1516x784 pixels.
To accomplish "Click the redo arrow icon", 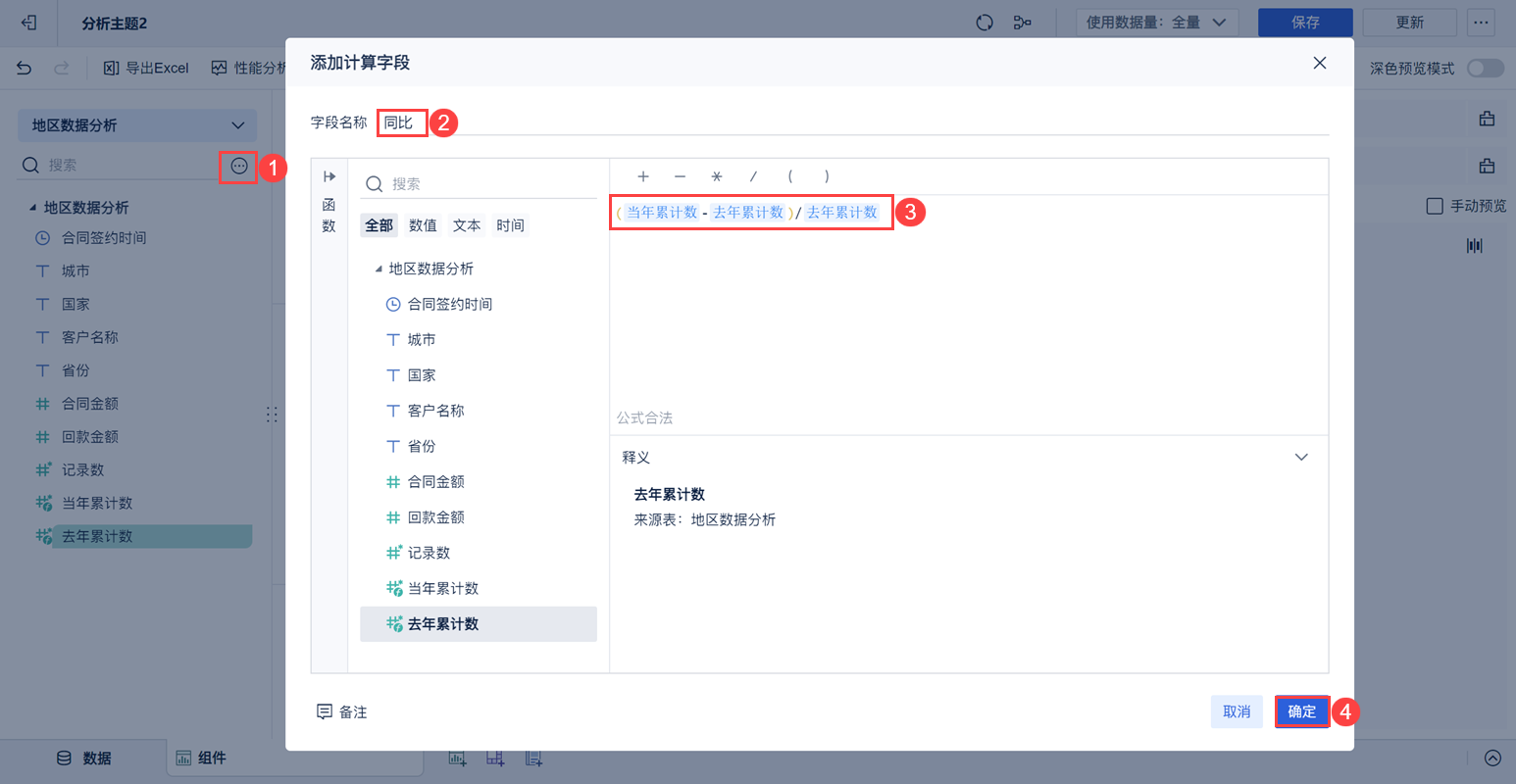I will [62, 68].
